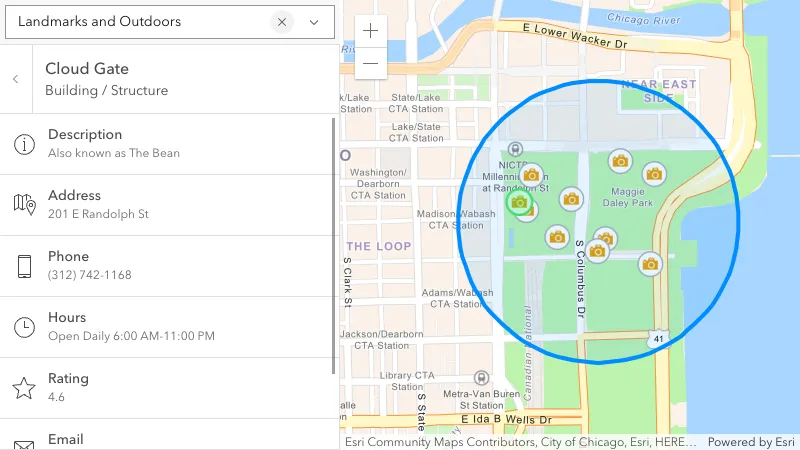Select the Address map pin icon
This screenshot has width=800, height=450.
coord(25,204)
